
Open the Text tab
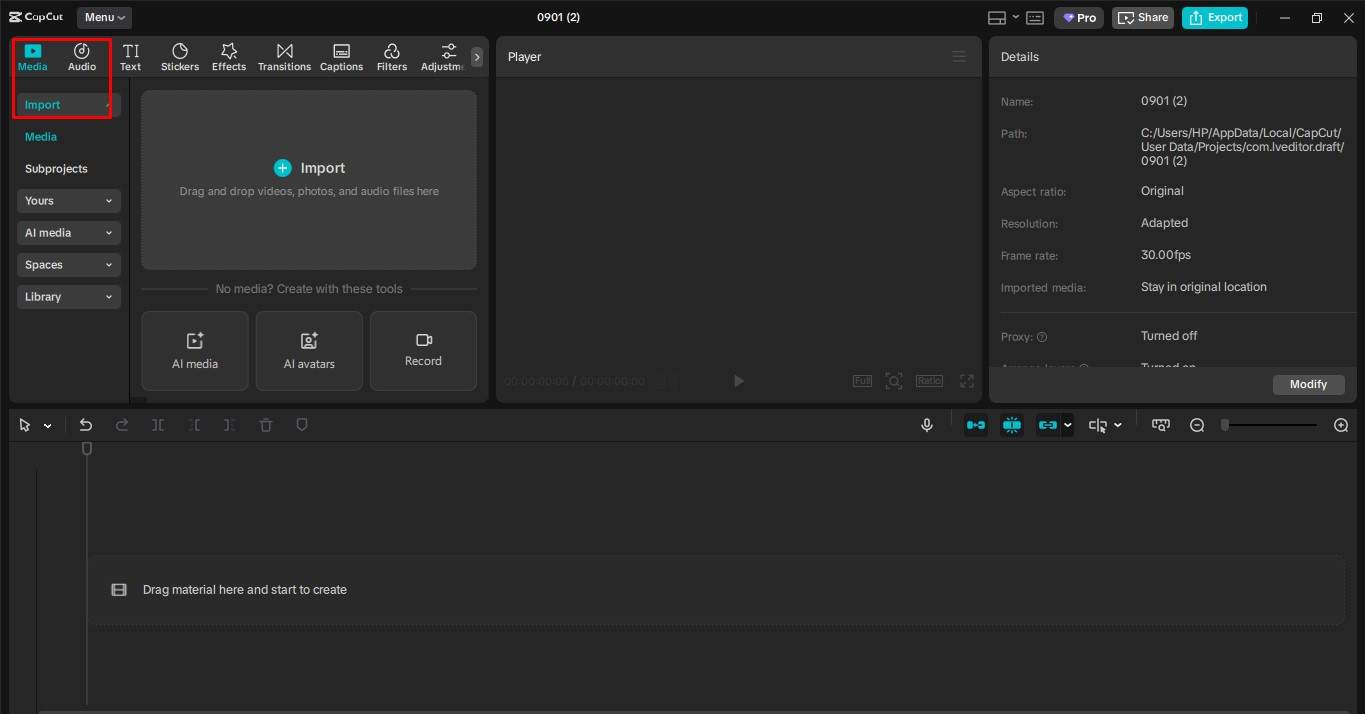coord(131,57)
